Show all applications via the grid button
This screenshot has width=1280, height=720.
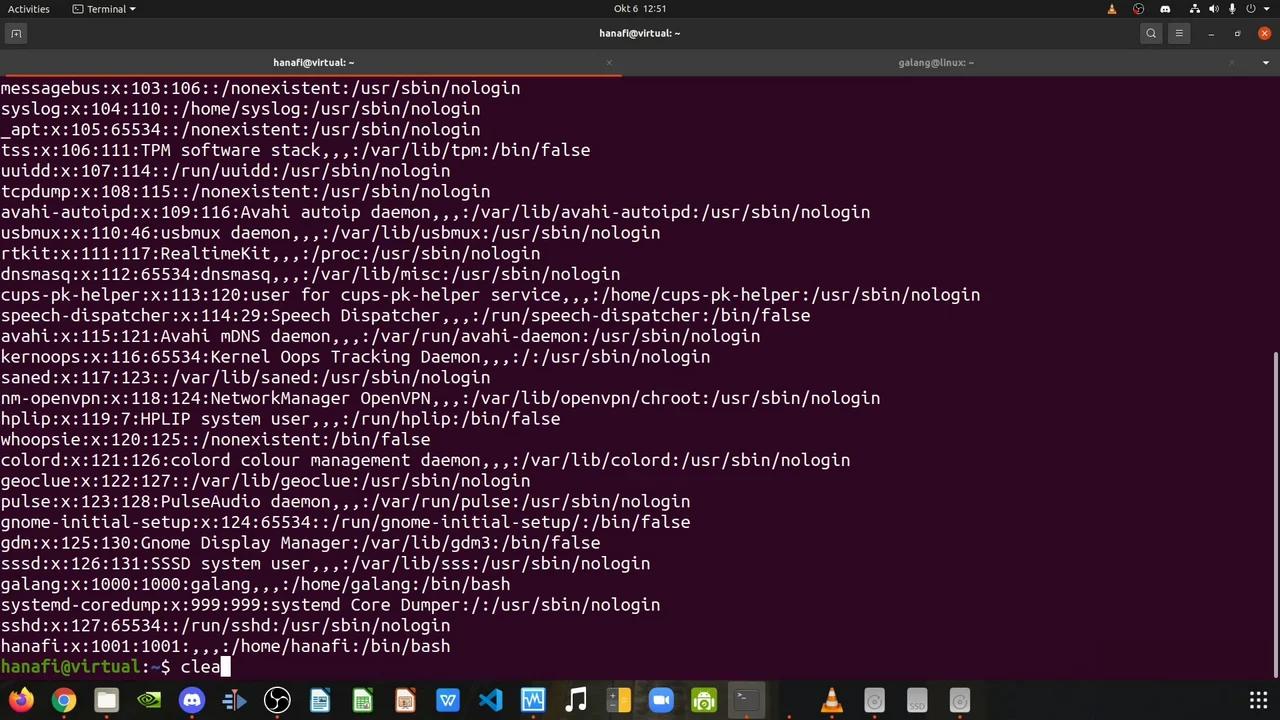pos(1258,700)
